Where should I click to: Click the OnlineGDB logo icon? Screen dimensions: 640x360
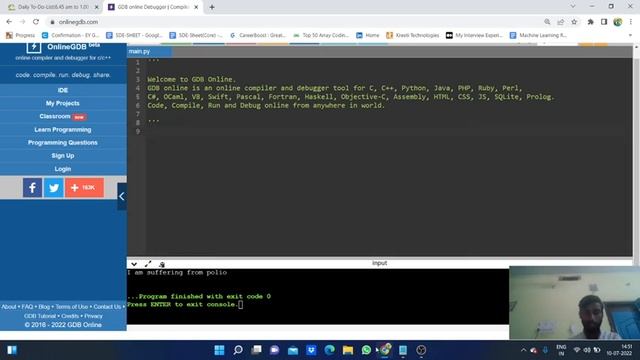pyautogui.click(x=33, y=47)
